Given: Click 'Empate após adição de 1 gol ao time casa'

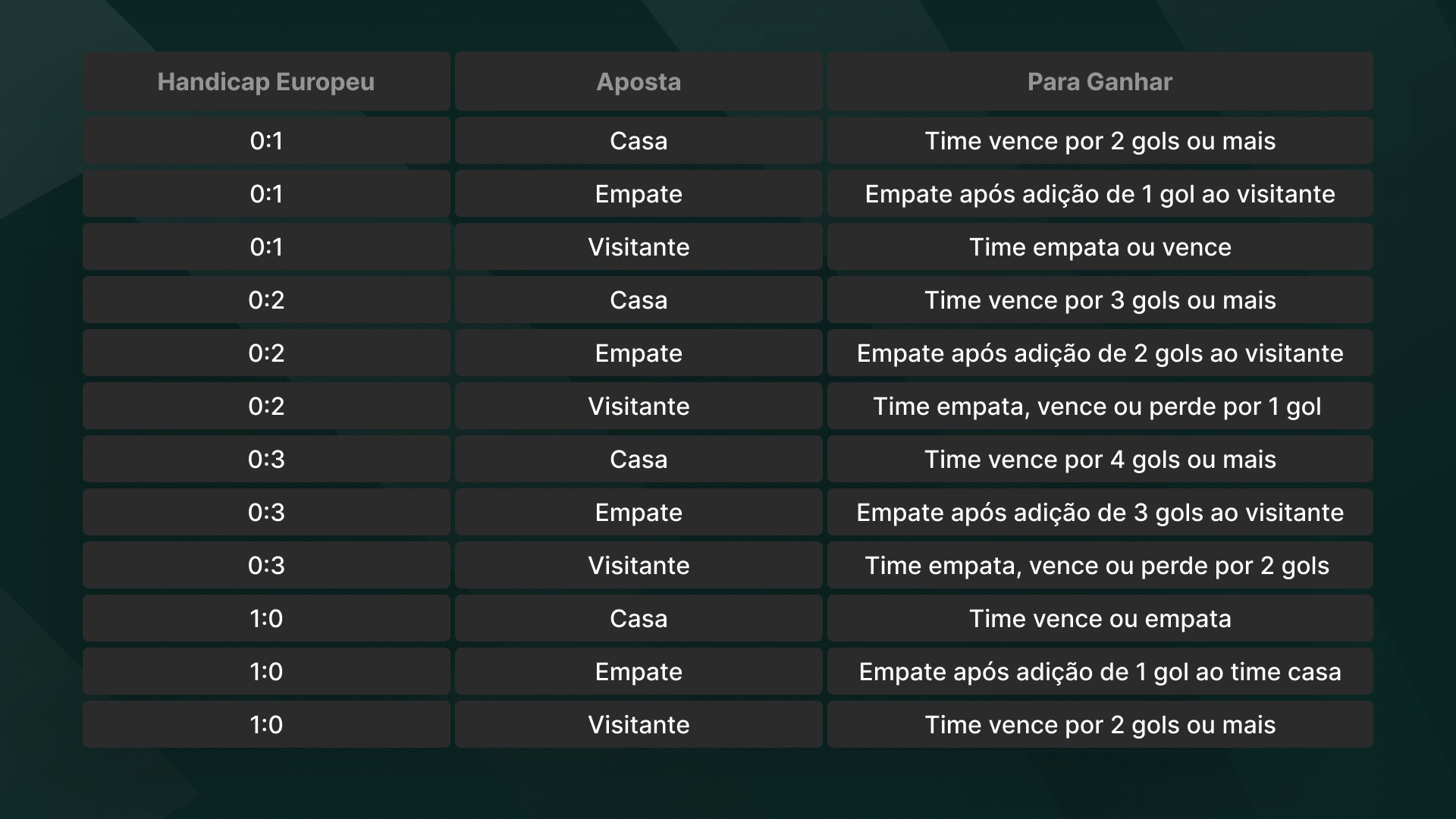Looking at the screenshot, I should (1100, 672).
